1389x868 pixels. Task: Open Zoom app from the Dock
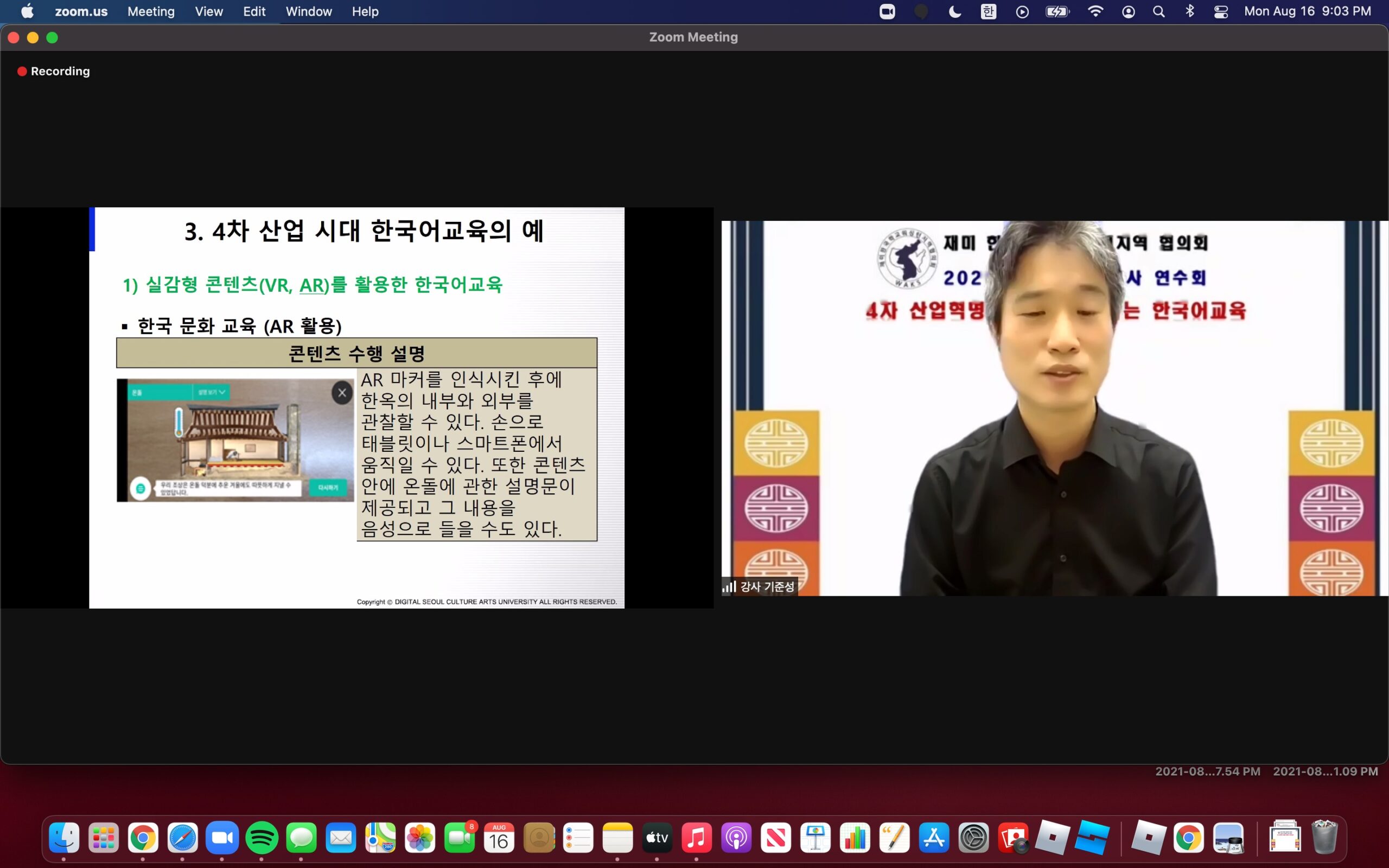tap(222, 839)
